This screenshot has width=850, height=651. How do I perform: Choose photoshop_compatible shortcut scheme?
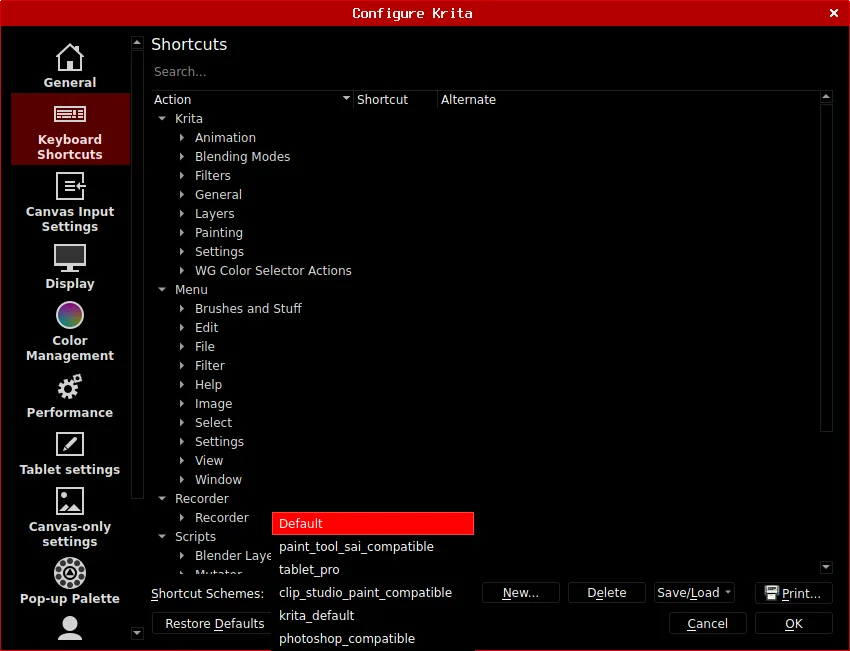tap(373, 639)
